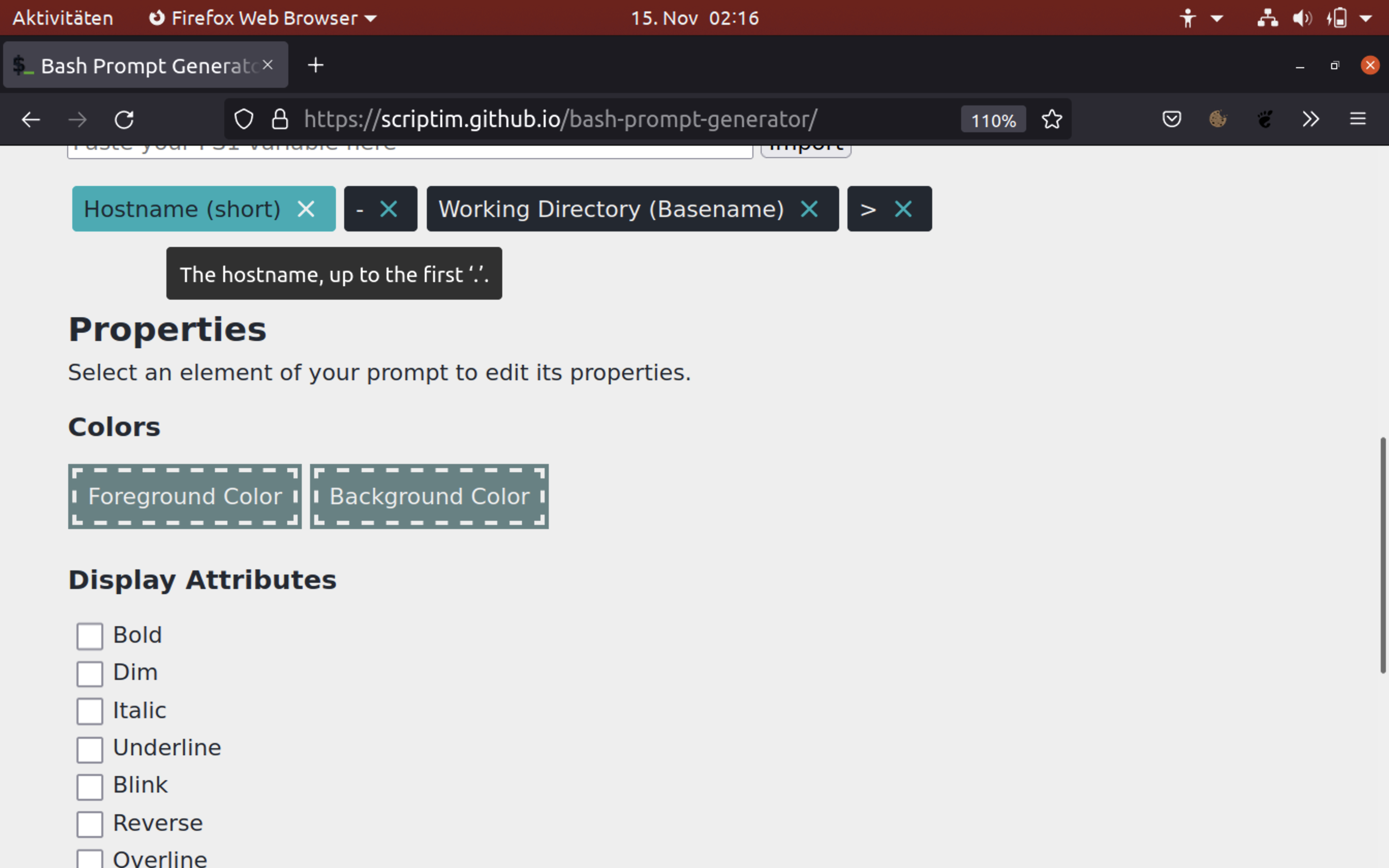Toggle the Italic display attribute
The height and width of the screenshot is (868, 1389).
(89, 709)
